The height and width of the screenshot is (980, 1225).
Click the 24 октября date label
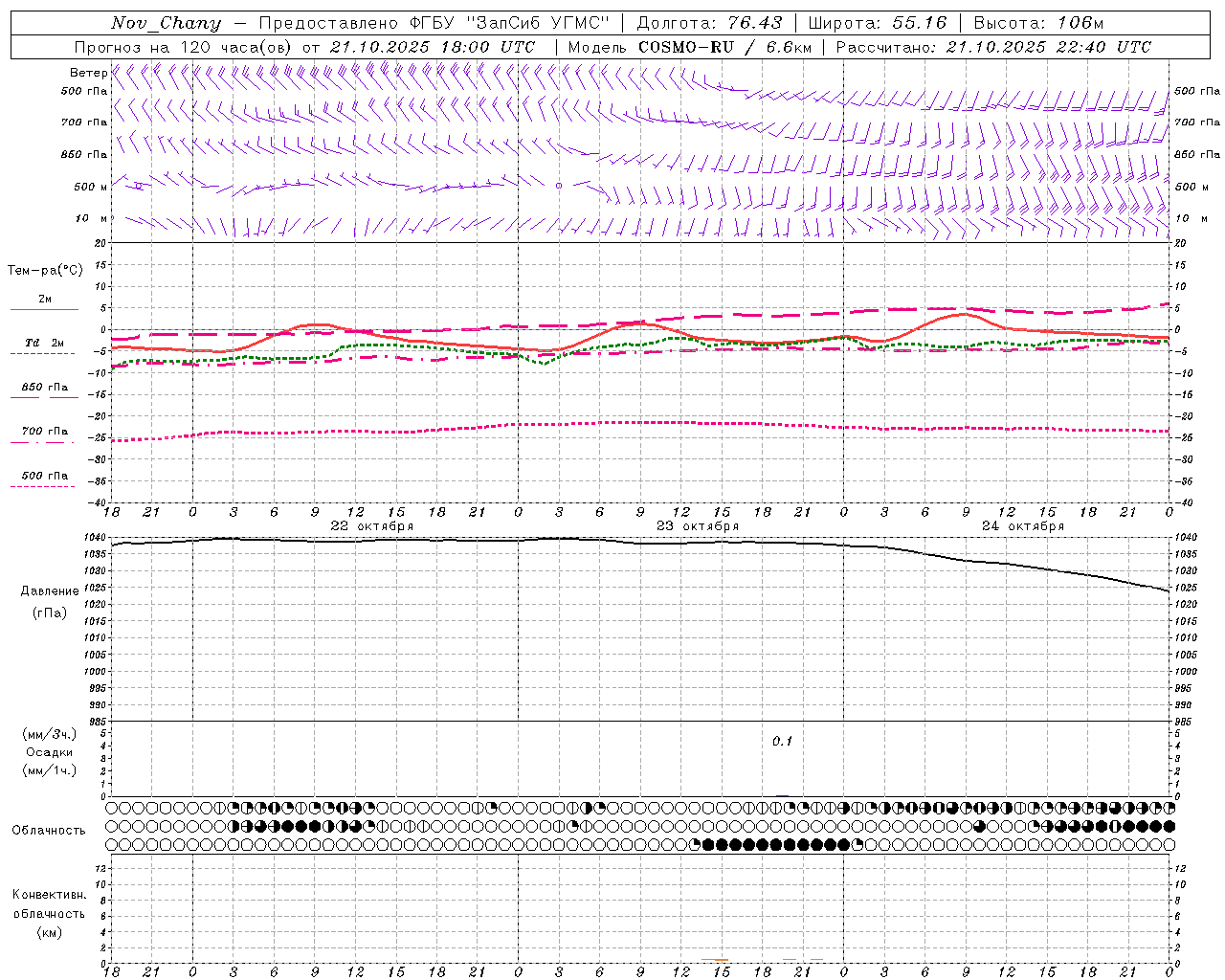coord(1023,526)
